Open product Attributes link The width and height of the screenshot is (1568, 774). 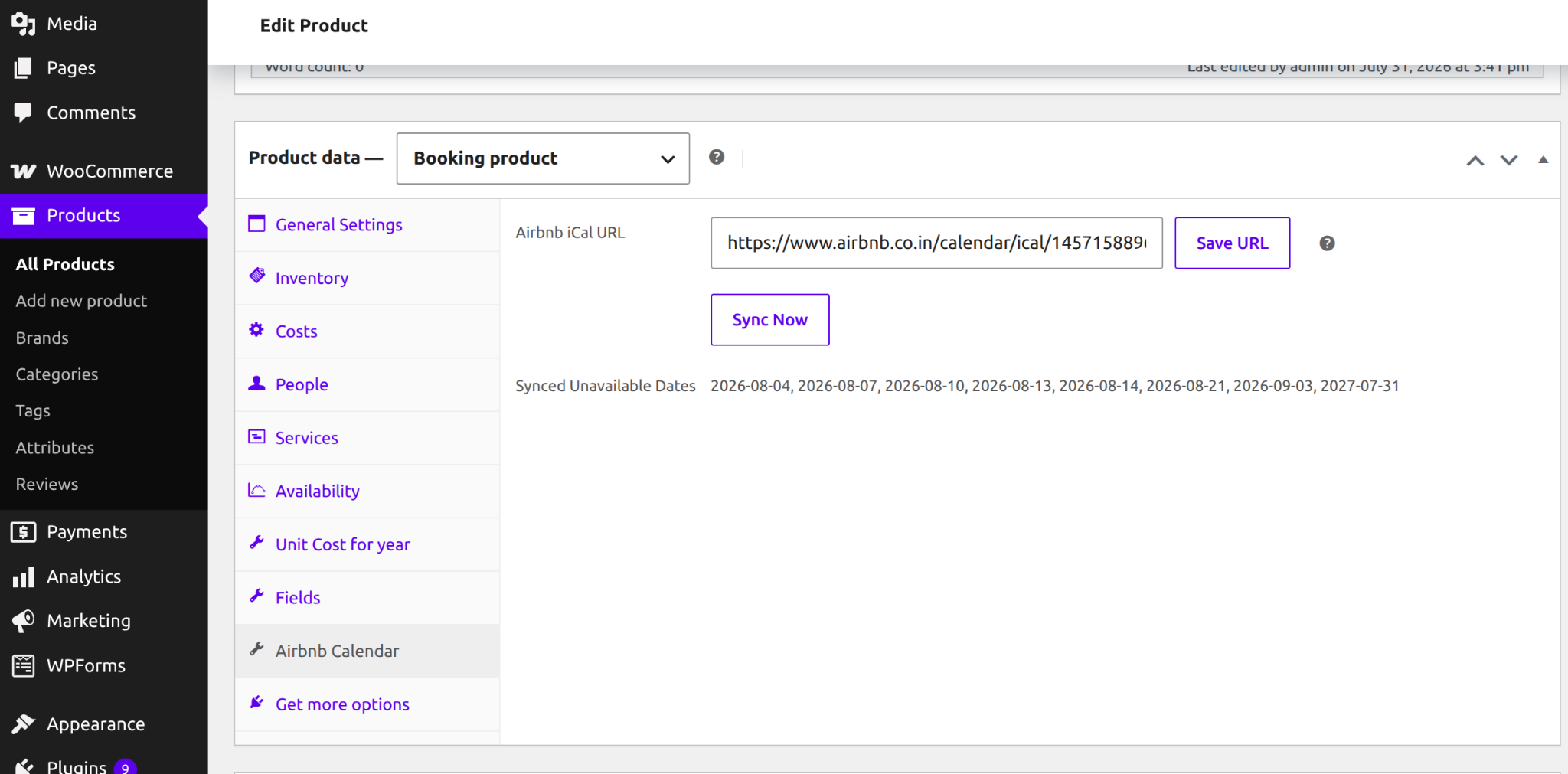point(55,448)
